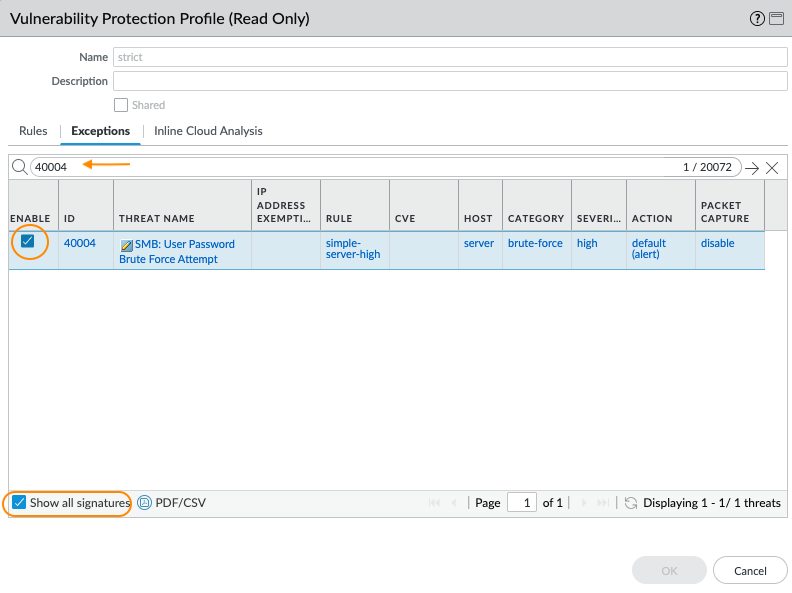Go to the first page arrow
This screenshot has width=792, height=593.
pos(435,503)
